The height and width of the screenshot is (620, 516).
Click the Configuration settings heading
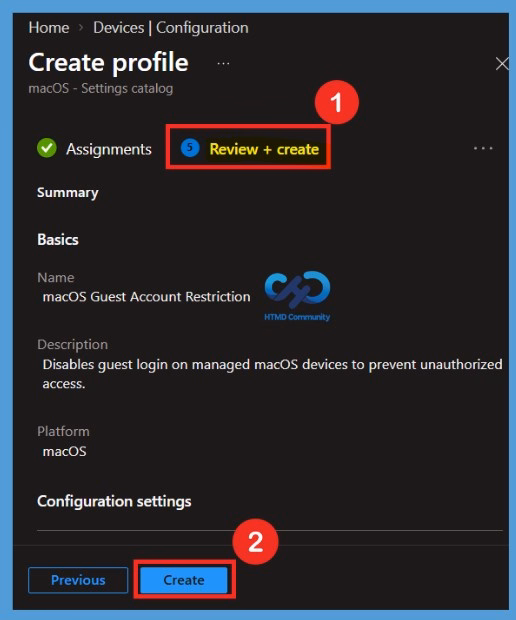tap(114, 501)
